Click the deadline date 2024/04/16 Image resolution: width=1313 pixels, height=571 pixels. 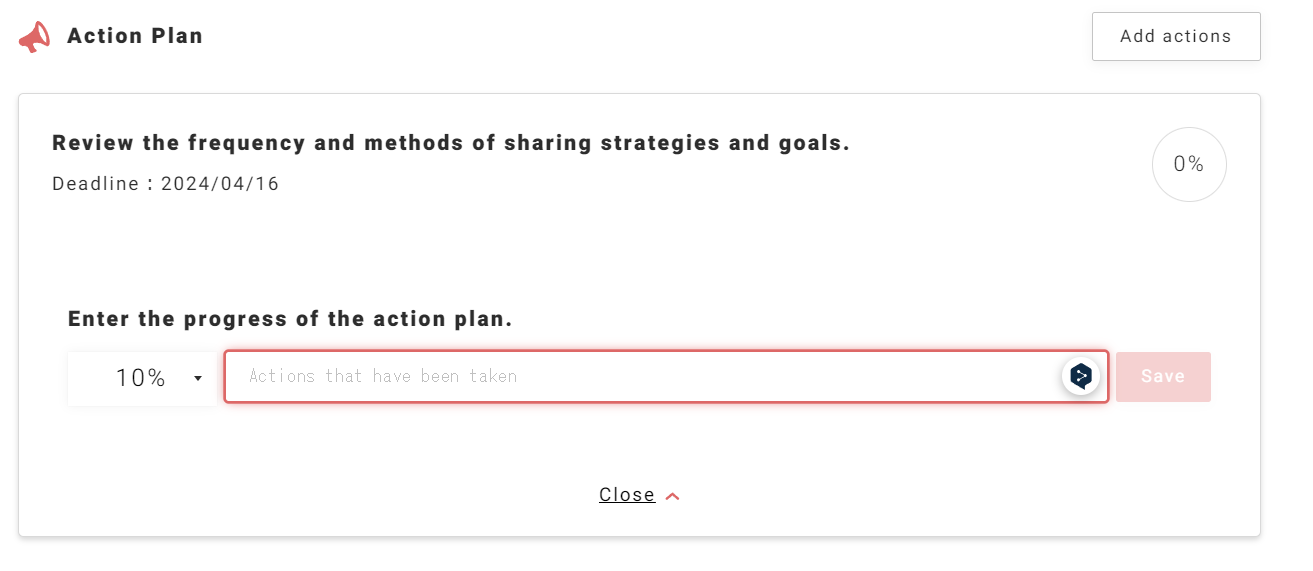(220, 184)
